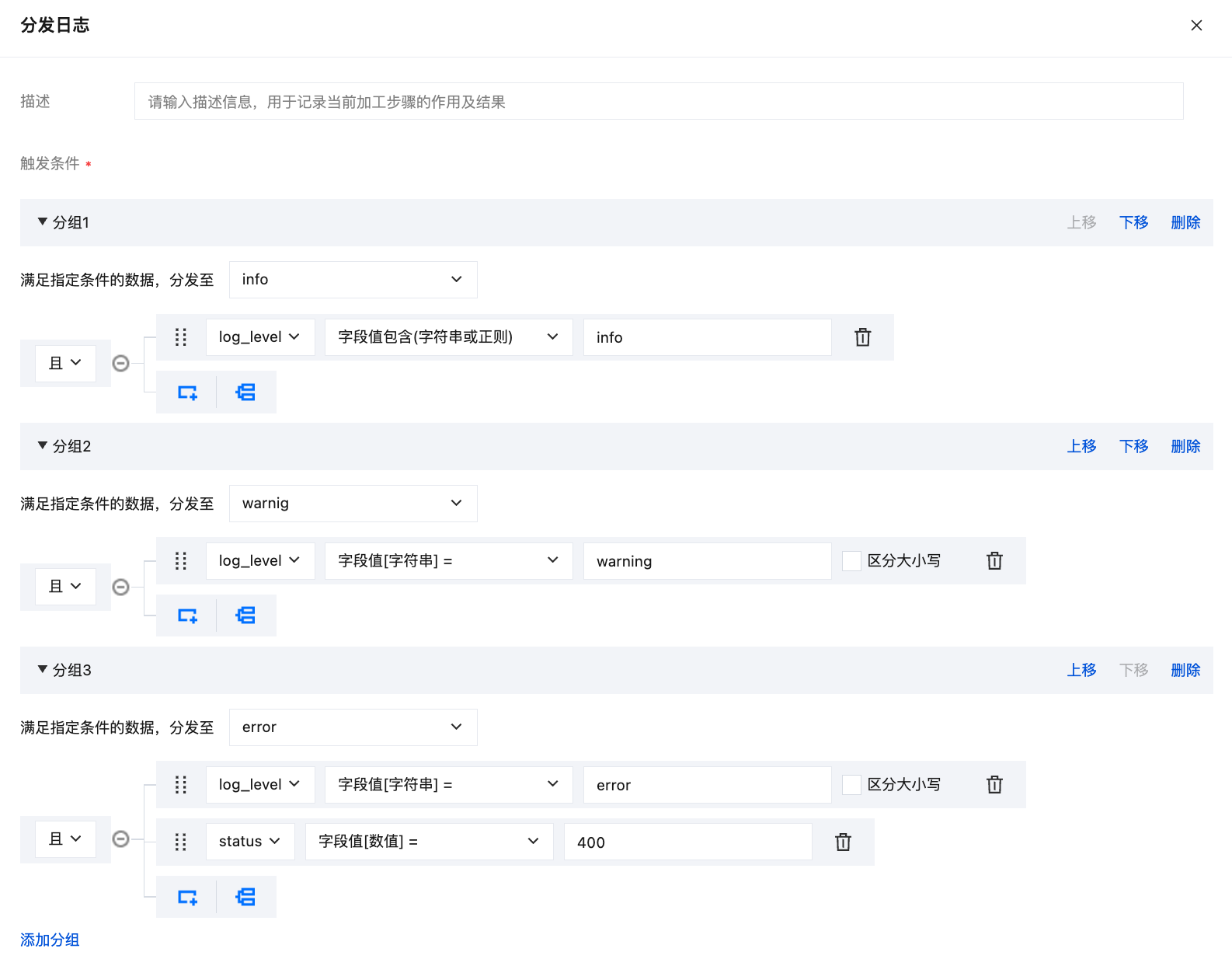Open 且 logic dropdown in 分组3
1232x959 pixels.
65,839
